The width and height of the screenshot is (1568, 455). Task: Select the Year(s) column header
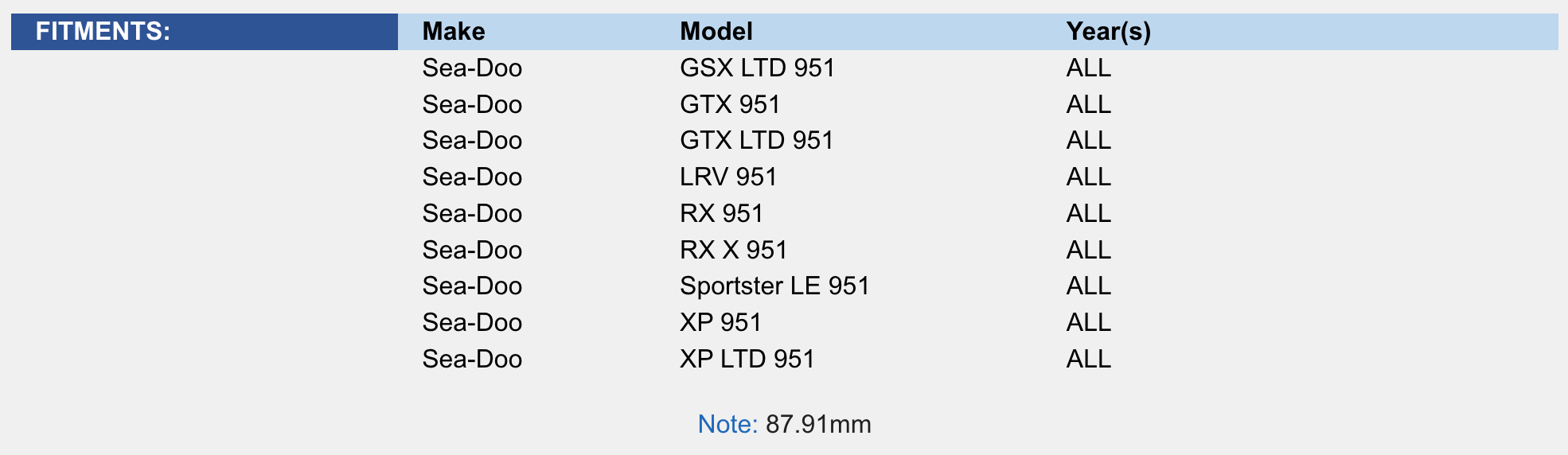1108,32
